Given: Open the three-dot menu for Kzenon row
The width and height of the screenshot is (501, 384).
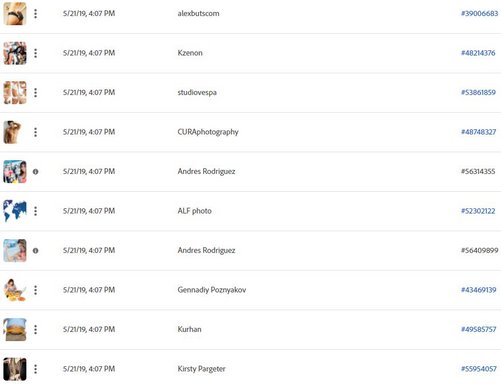Looking at the screenshot, I should coord(35,53).
